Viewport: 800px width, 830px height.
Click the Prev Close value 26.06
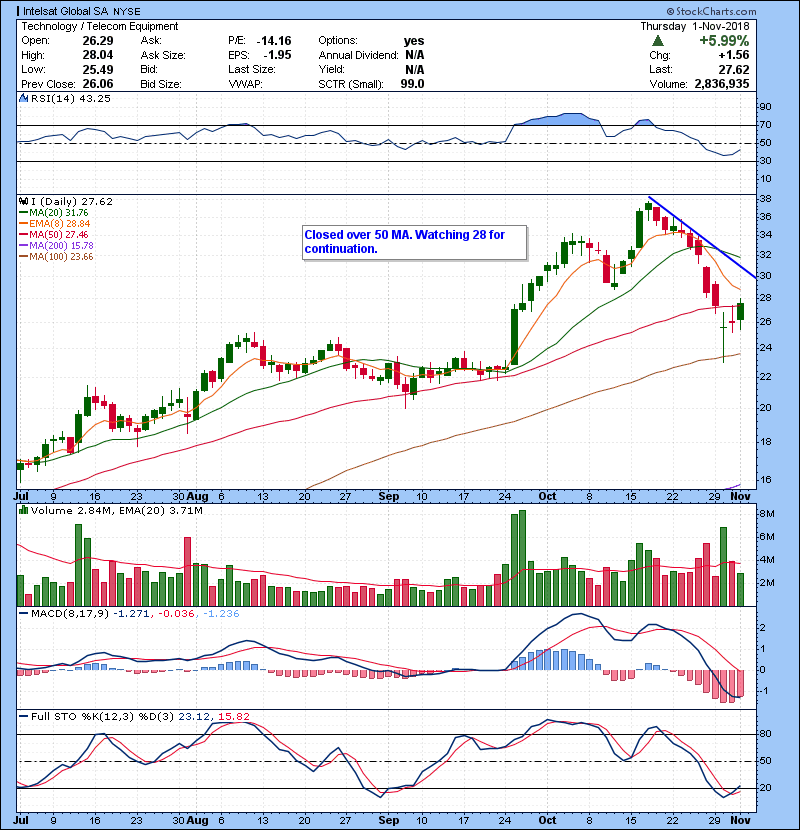click(x=98, y=84)
